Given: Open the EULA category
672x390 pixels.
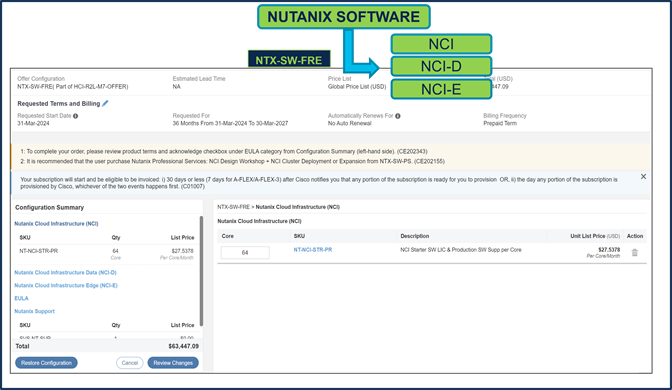Looking at the screenshot, I should pyautogui.click(x=21, y=298).
